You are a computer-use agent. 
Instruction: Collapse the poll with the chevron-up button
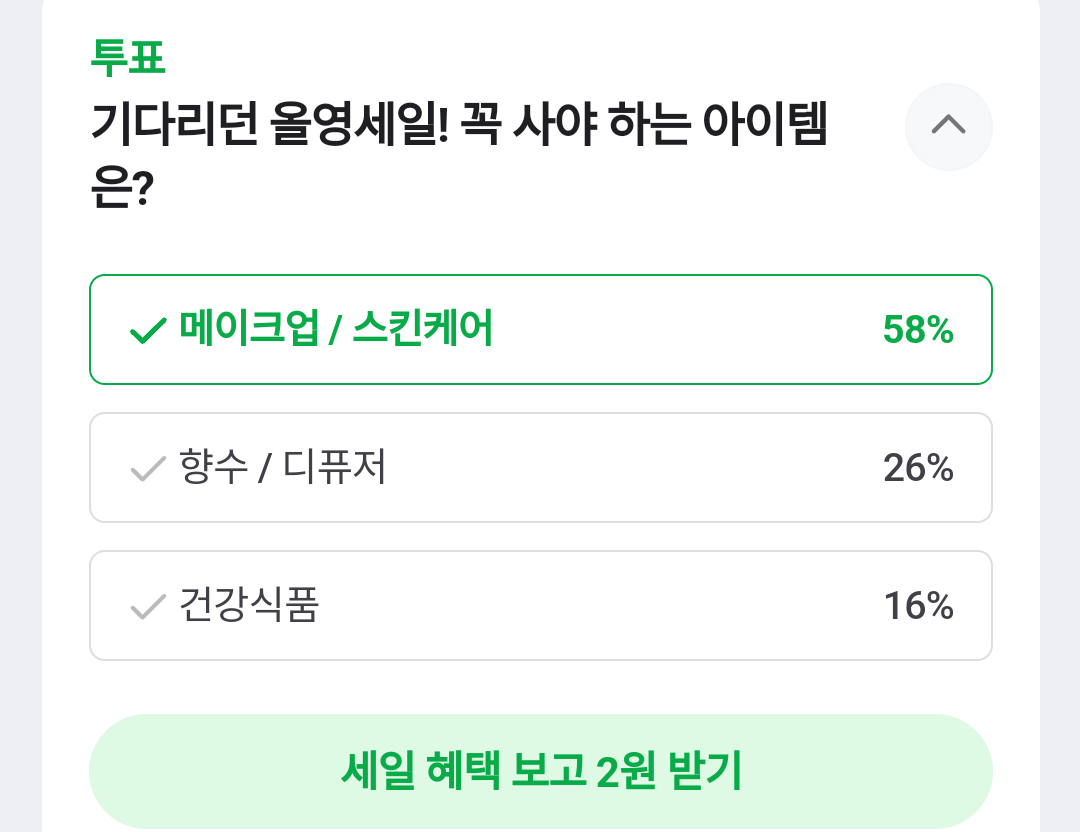[x=948, y=126]
